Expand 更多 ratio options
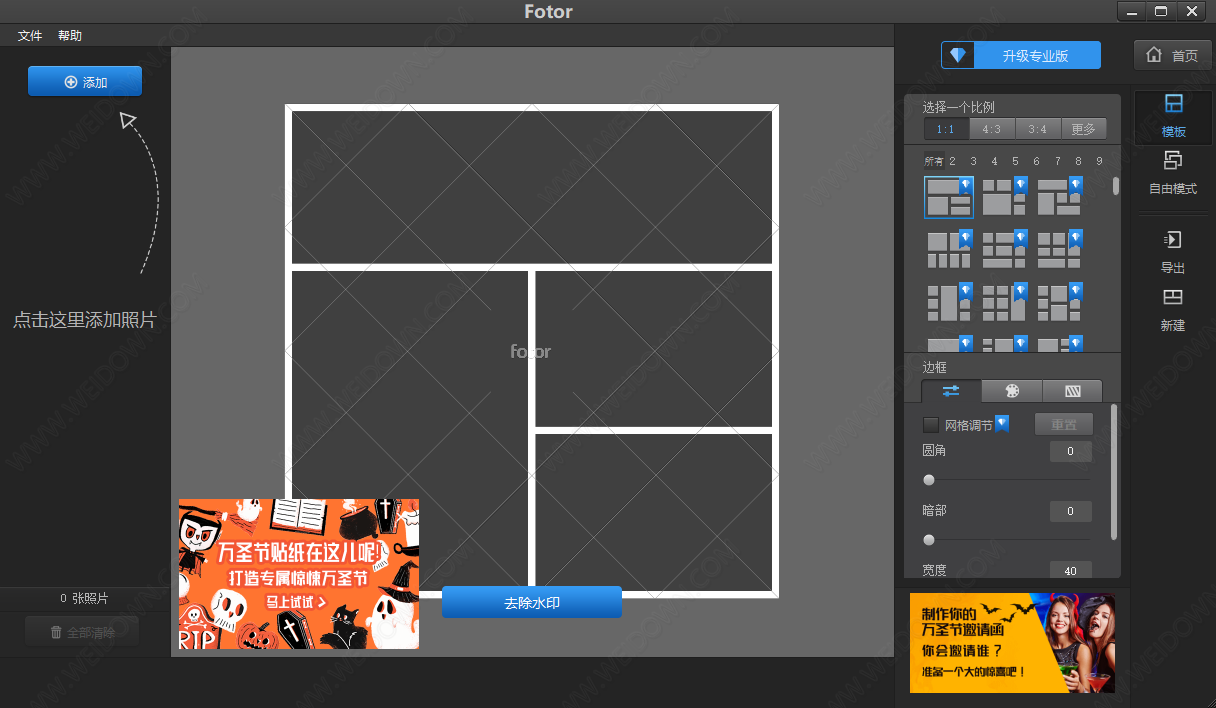The height and width of the screenshot is (708, 1216). click(1083, 129)
